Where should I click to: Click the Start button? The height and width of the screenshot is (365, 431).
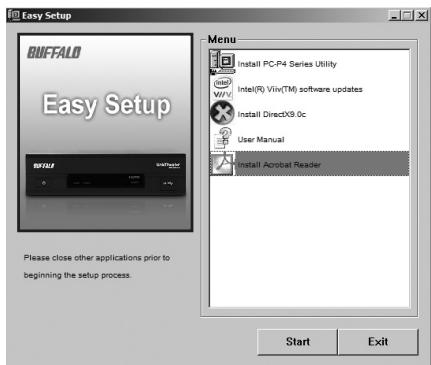297,342
